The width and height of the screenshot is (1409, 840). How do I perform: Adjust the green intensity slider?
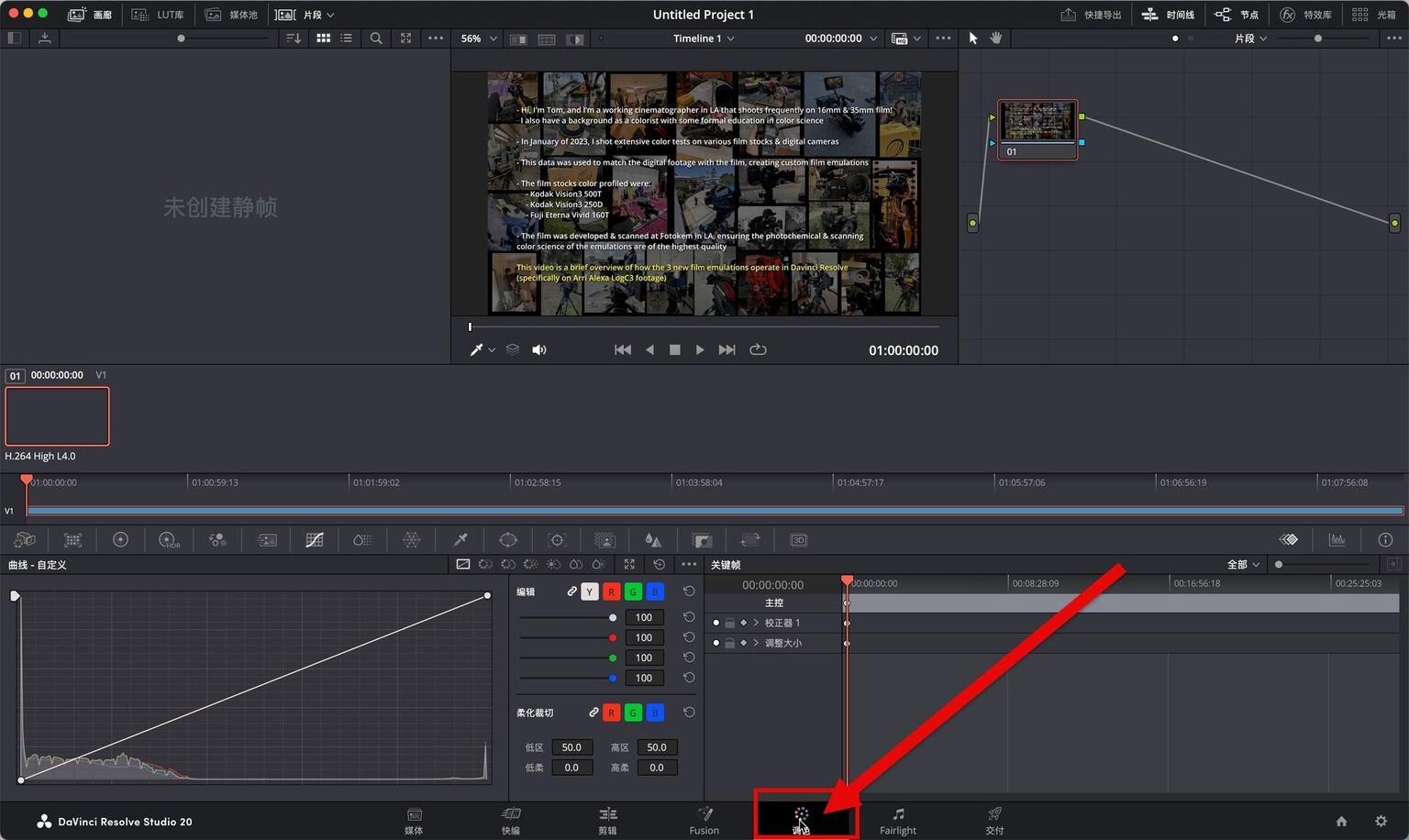click(568, 658)
